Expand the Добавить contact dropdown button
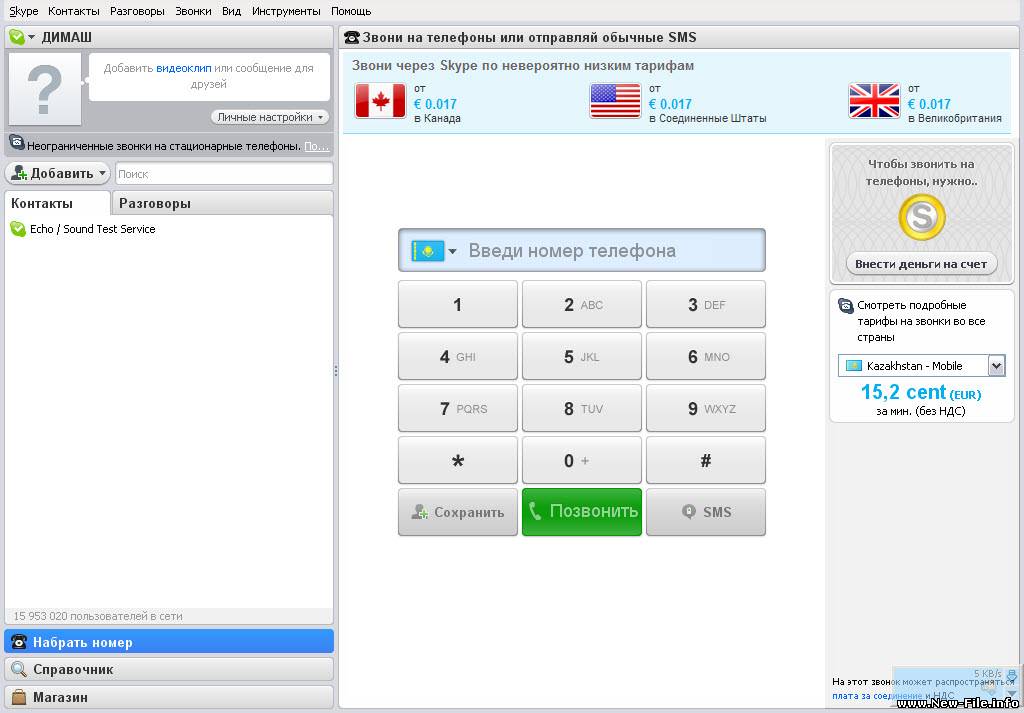The image size is (1024, 713). click(x=58, y=173)
